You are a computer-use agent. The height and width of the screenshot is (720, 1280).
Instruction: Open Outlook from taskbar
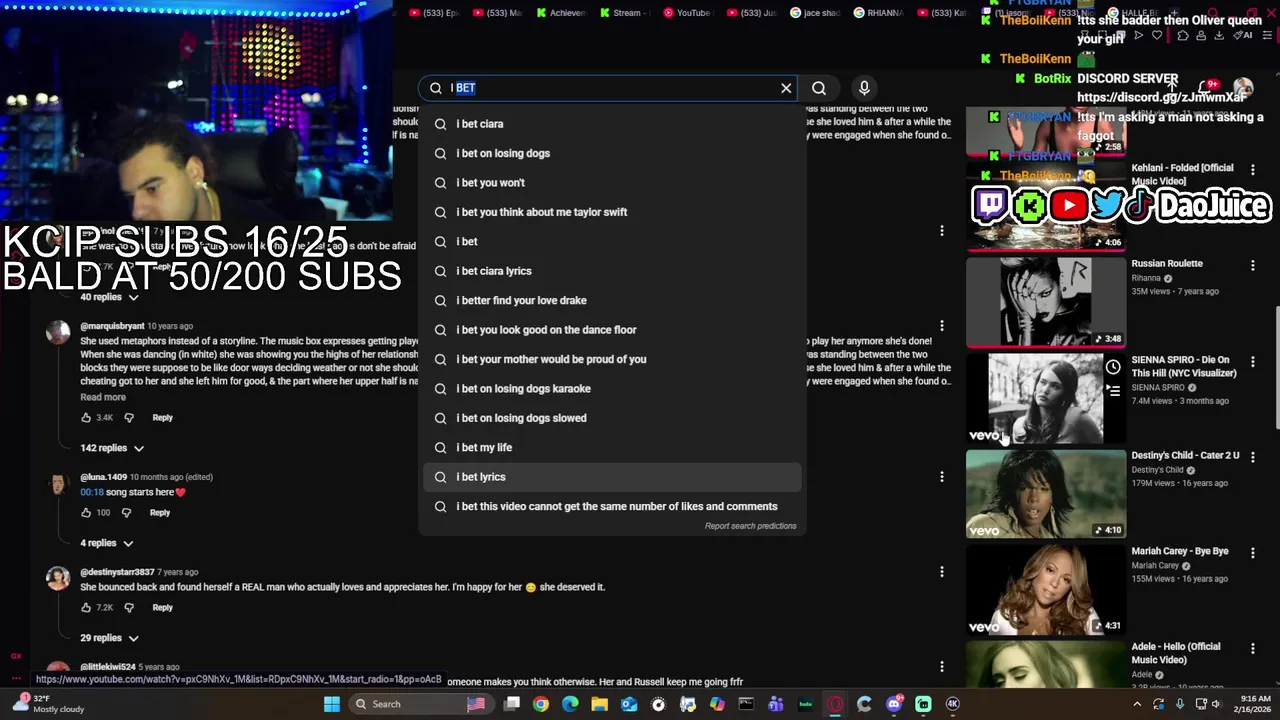[629, 704]
